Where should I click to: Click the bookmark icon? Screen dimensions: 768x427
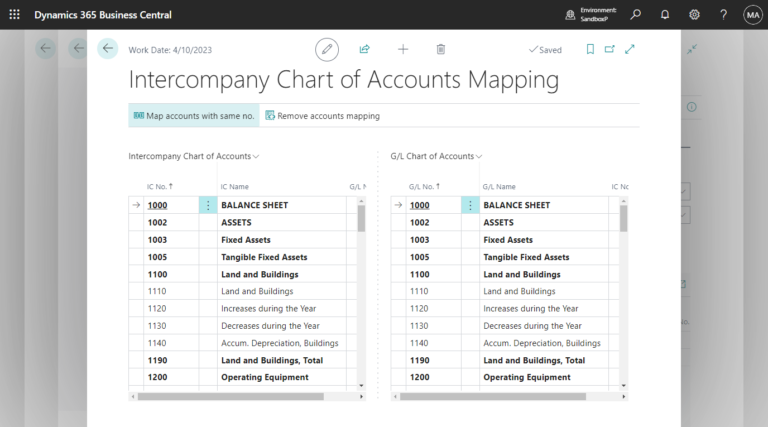click(590, 49)
